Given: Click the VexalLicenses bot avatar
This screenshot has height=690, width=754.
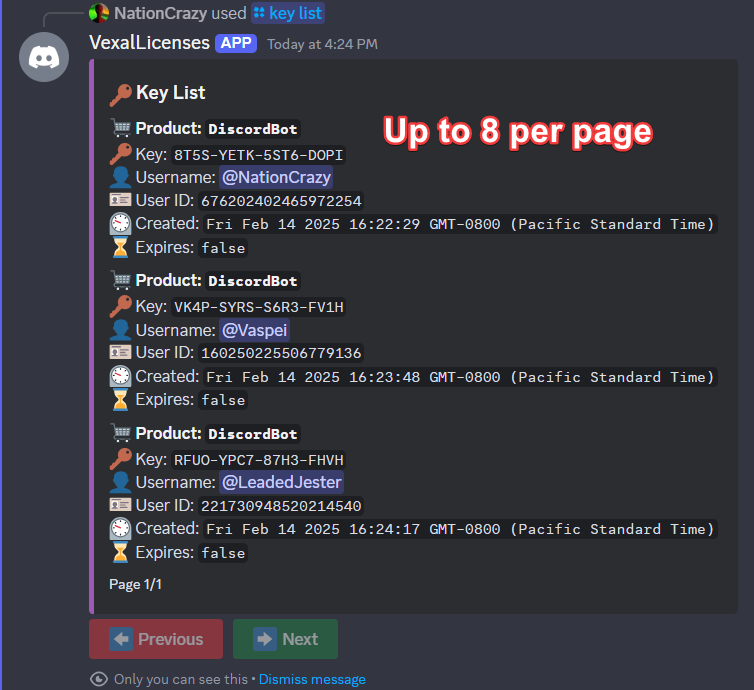Looking at the screenshot, I should 44,59.
